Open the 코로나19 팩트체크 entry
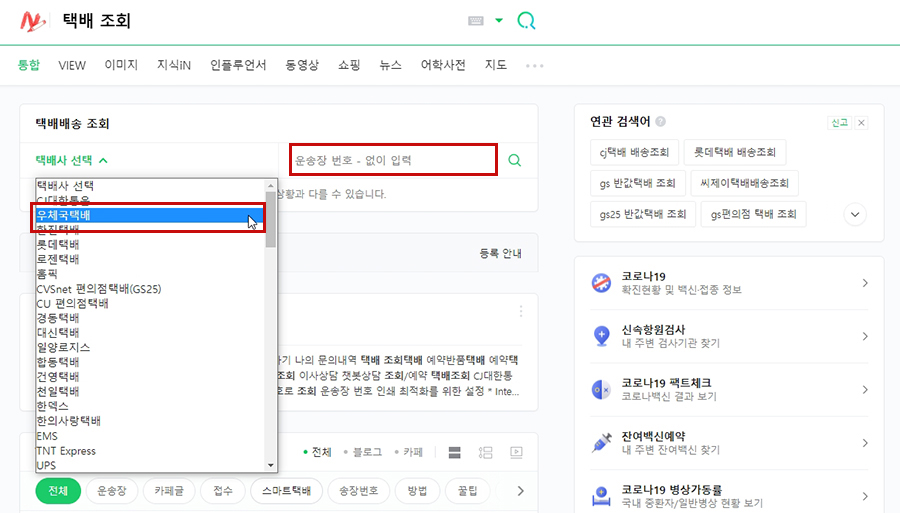 729,390
